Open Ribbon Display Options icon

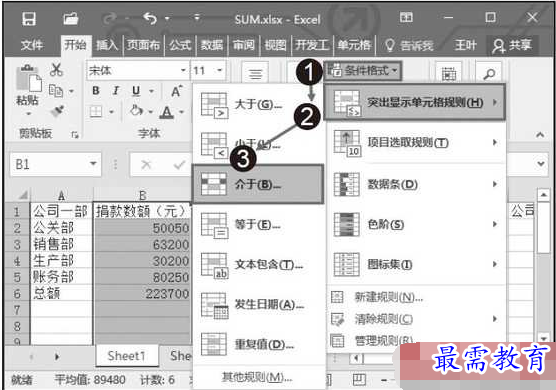(406, 17)
